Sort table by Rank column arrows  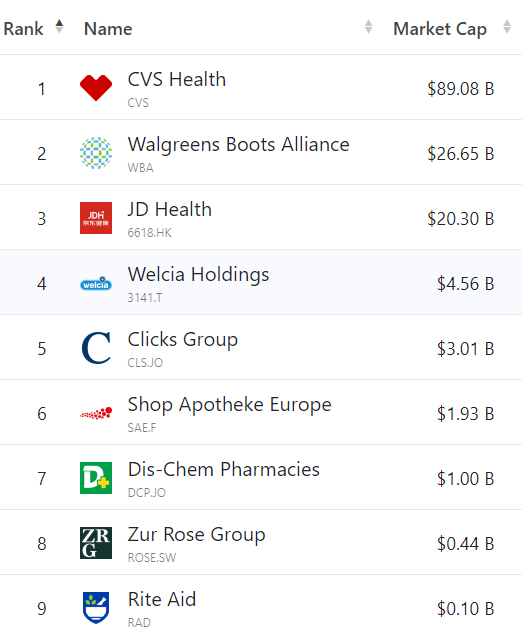(x=59, y=27)
